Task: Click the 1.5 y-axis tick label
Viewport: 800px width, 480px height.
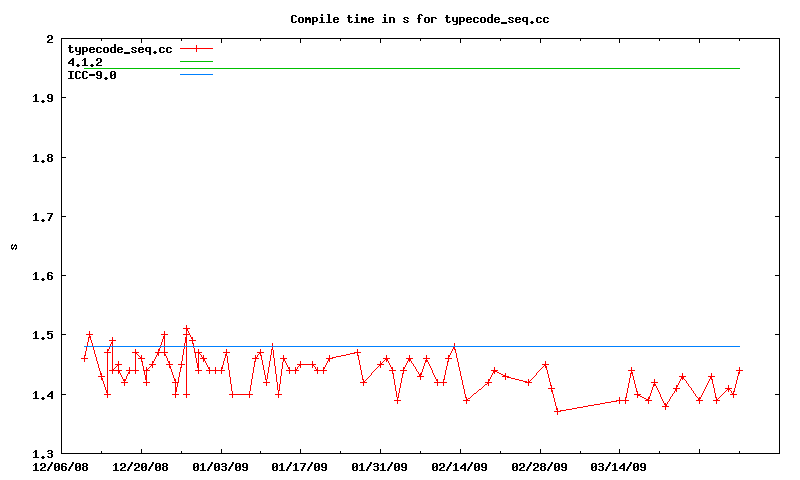Action: tap(42, 335)
